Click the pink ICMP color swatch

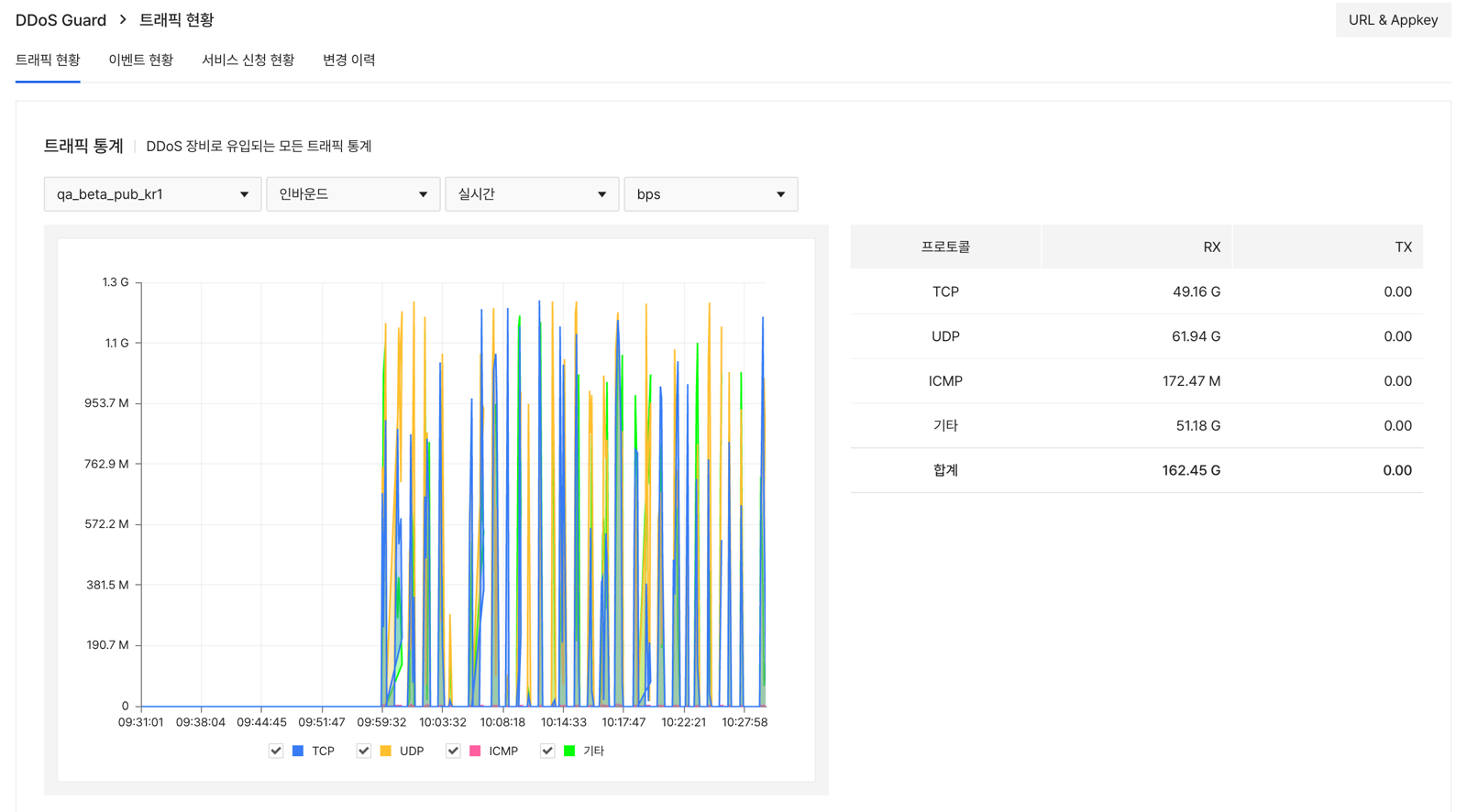pyautogui.click(x=475, y=751)
